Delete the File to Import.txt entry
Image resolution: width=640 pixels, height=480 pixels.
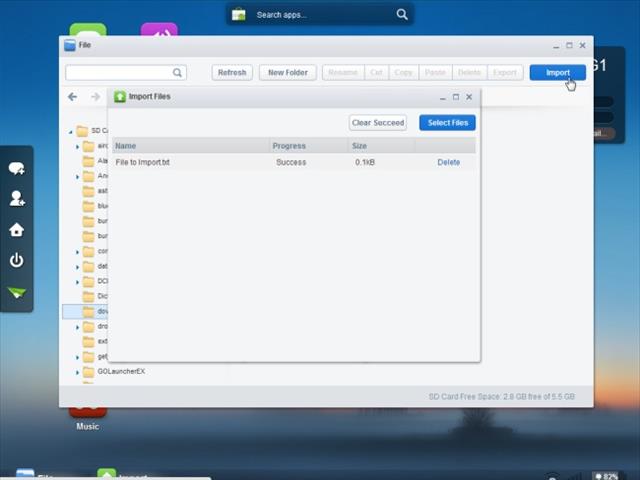coord(449,162)
